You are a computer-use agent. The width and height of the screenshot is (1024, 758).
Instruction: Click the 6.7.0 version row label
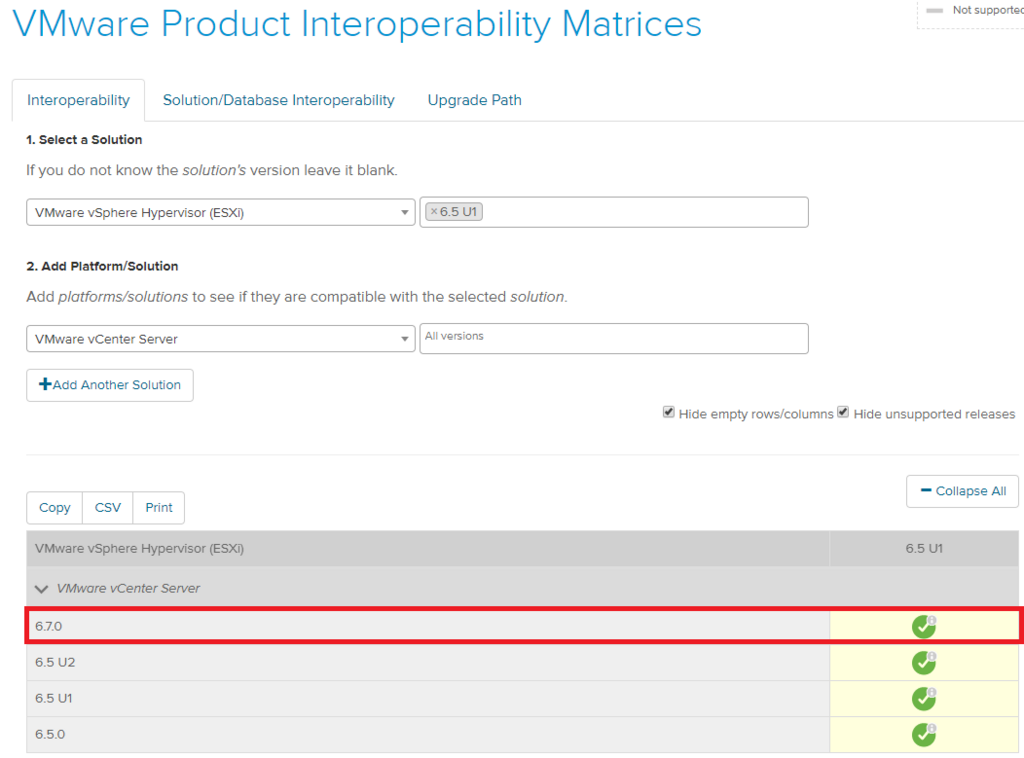pos(48,626)
